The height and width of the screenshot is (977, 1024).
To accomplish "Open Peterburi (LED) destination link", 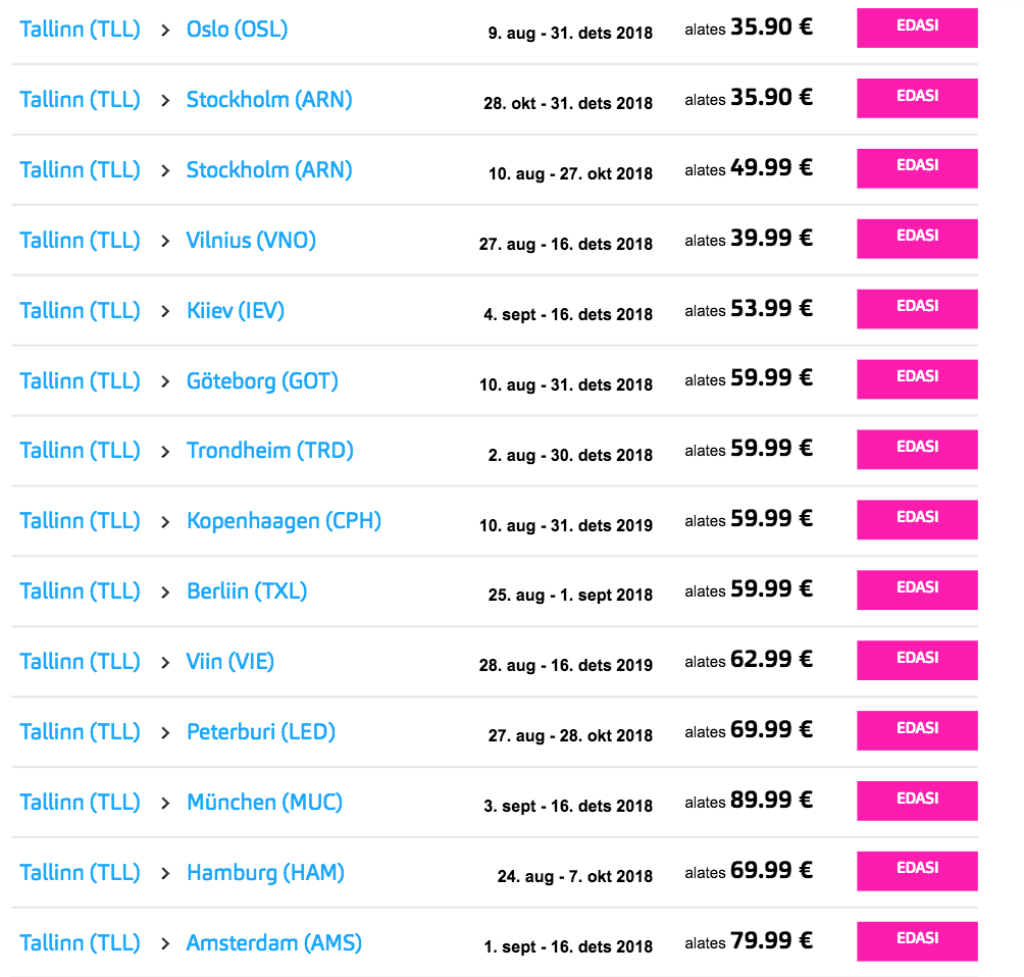I will pyautogui.click(x=260, y=732).
